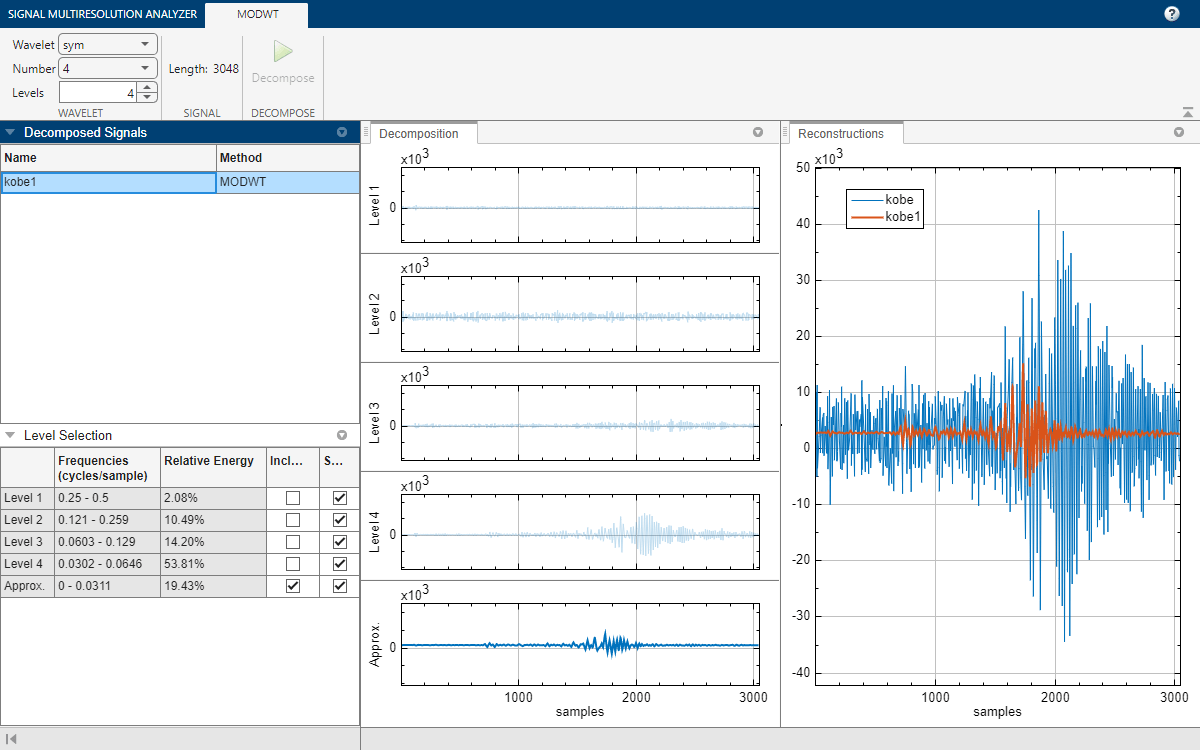The image size is (1200, 750).
Task: Open the Wavelet family dropdown showing sym
Action: [108, 45]
